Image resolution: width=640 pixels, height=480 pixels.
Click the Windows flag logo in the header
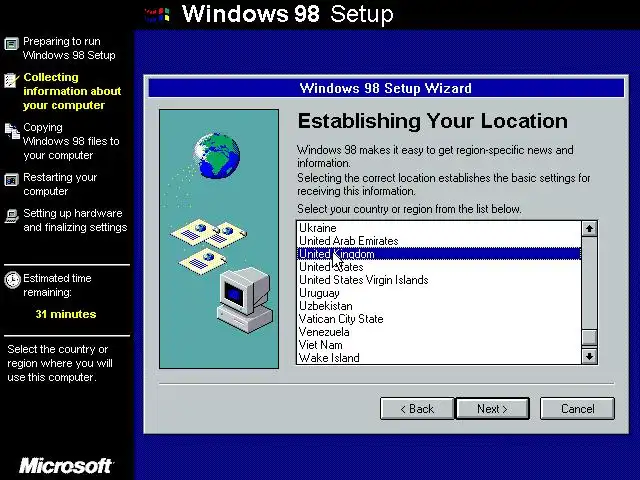tap(157, 15)
